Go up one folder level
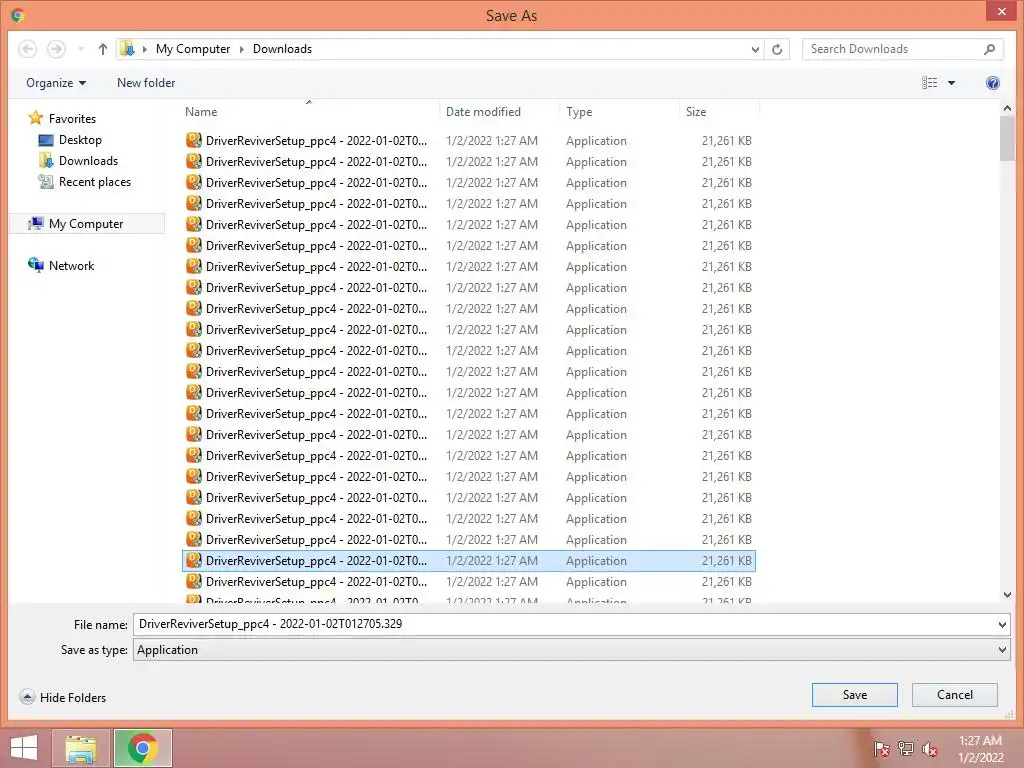This screenshot has height=768, width=1024. coord(103,49)
